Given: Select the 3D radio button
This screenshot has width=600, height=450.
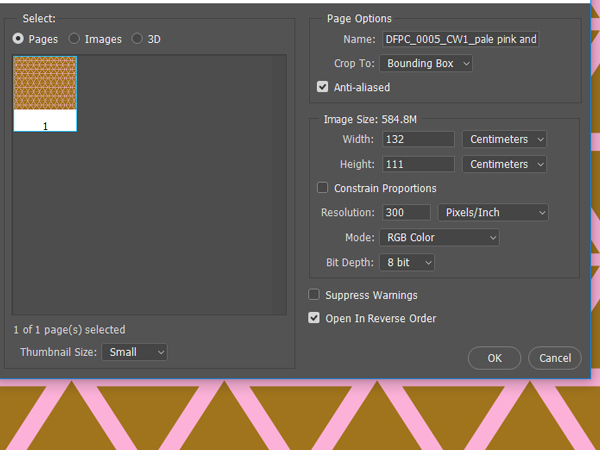Looking at the screenshot, I should tap(137, 39).
